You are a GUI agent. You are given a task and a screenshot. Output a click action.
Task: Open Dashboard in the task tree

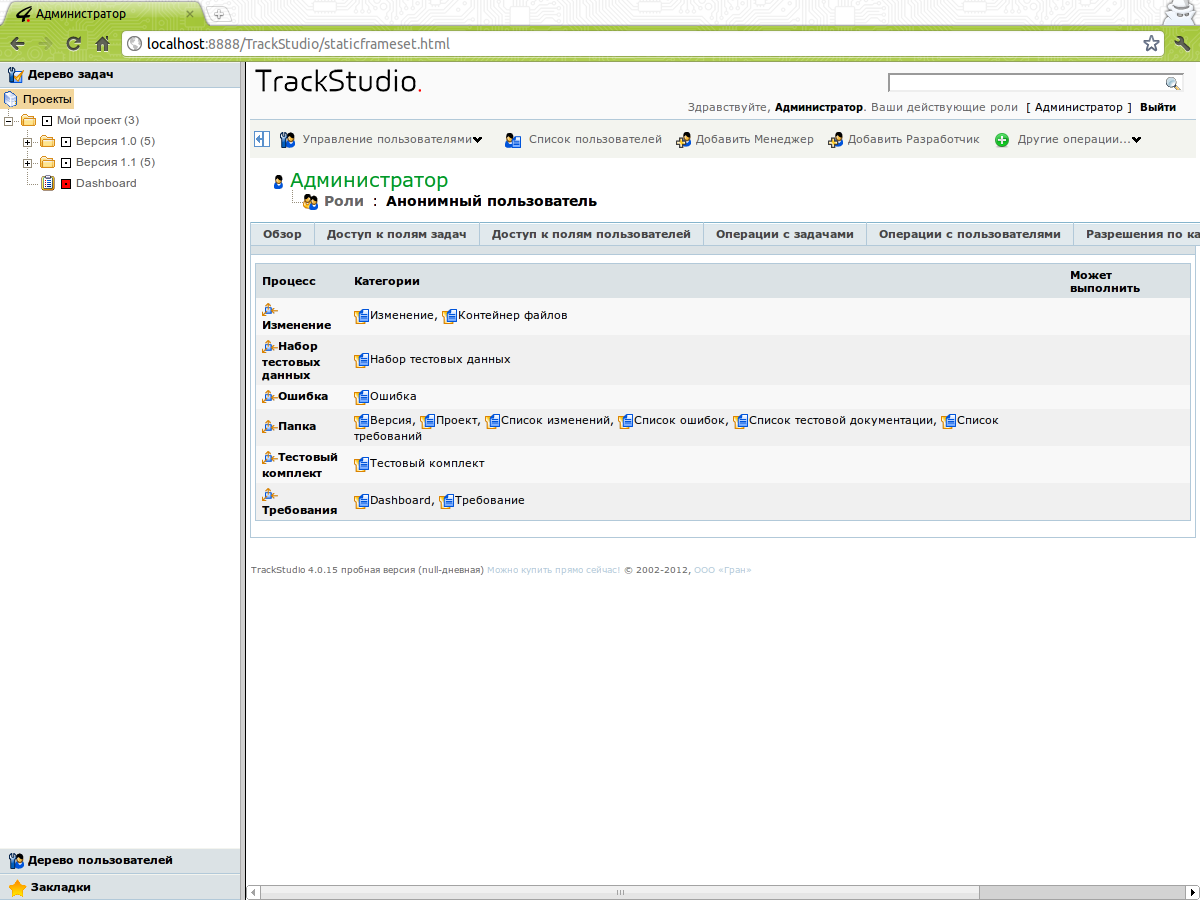[x=106, y=183]
